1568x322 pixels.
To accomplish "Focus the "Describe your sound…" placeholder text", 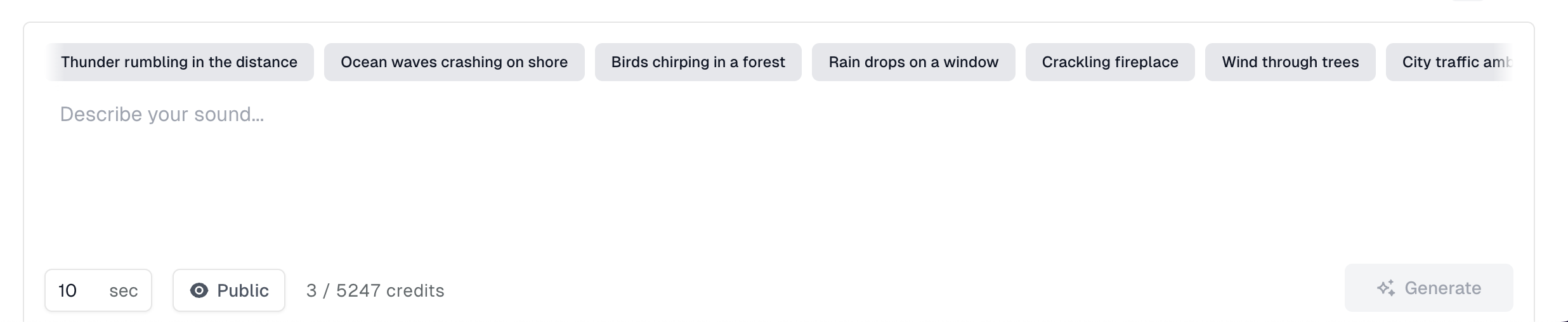I will (162, 114).
